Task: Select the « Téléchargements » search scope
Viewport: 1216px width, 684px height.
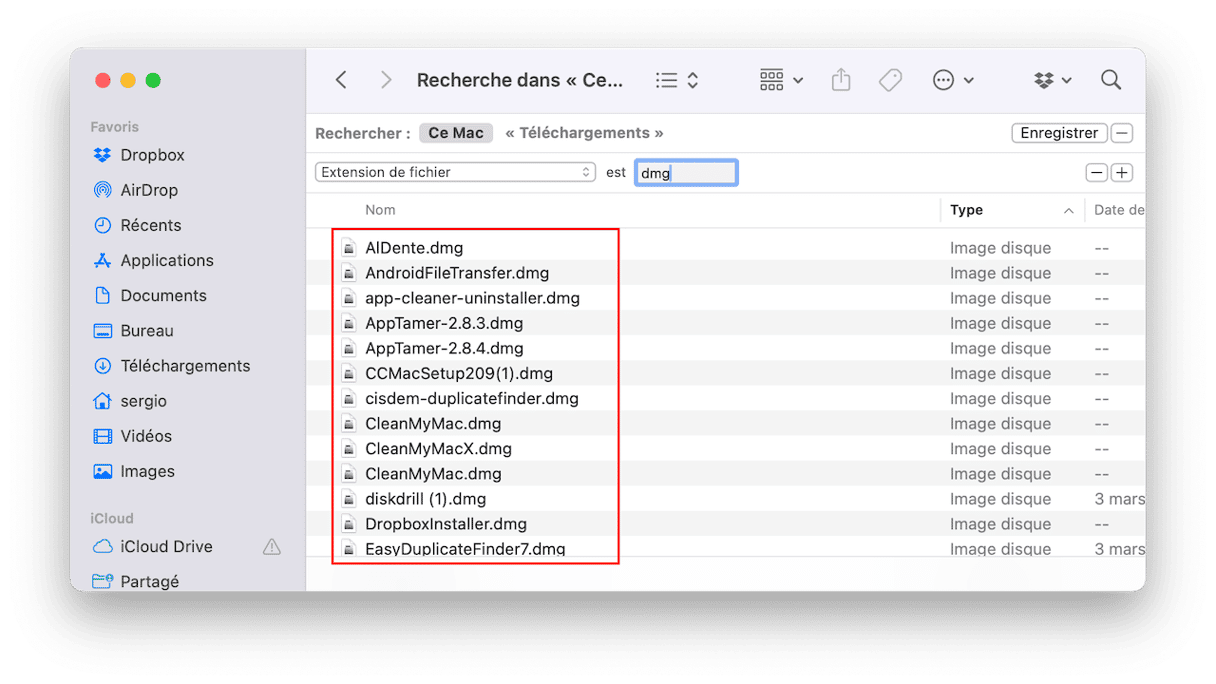Action: (x=584, y=133)
